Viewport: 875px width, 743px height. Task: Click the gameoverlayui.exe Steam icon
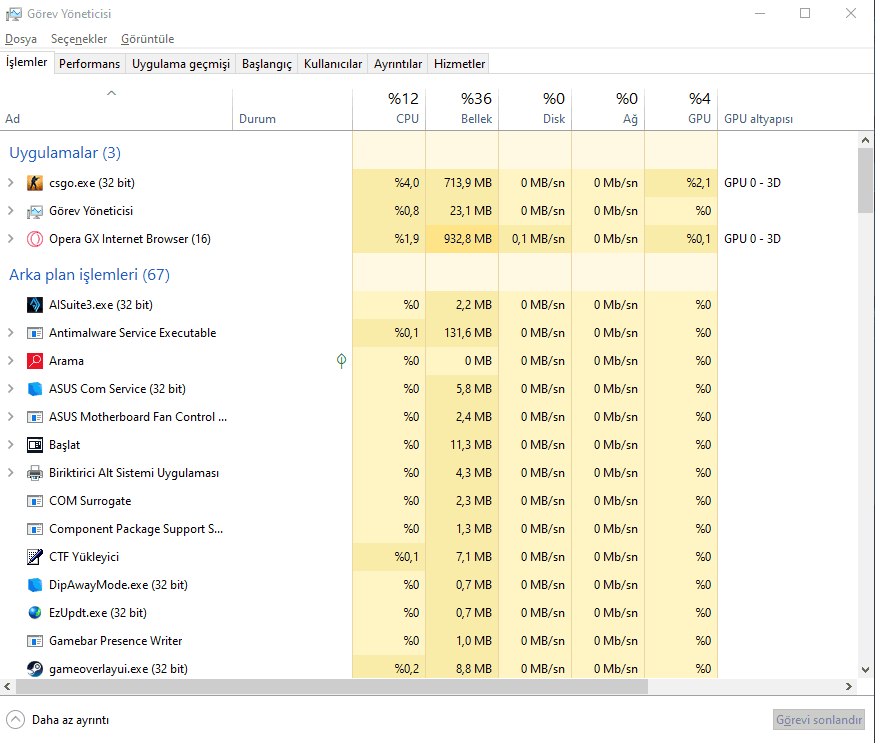coord(35,669)
